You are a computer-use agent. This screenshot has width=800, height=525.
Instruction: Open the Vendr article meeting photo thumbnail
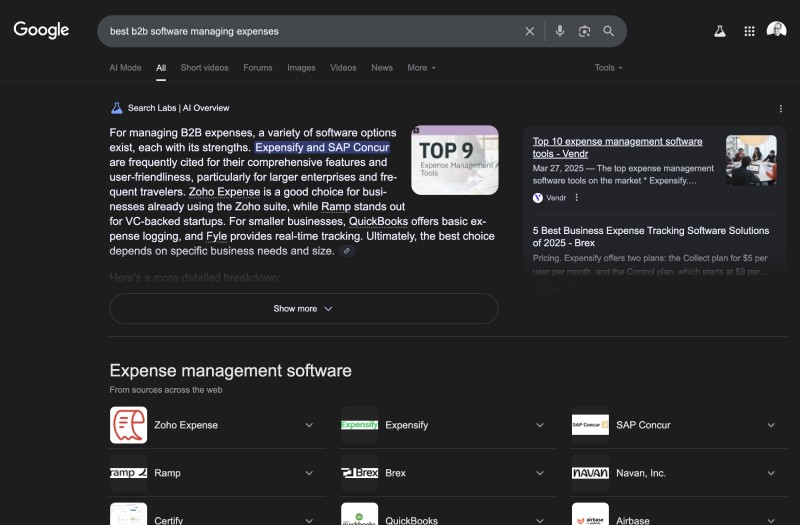751,160
